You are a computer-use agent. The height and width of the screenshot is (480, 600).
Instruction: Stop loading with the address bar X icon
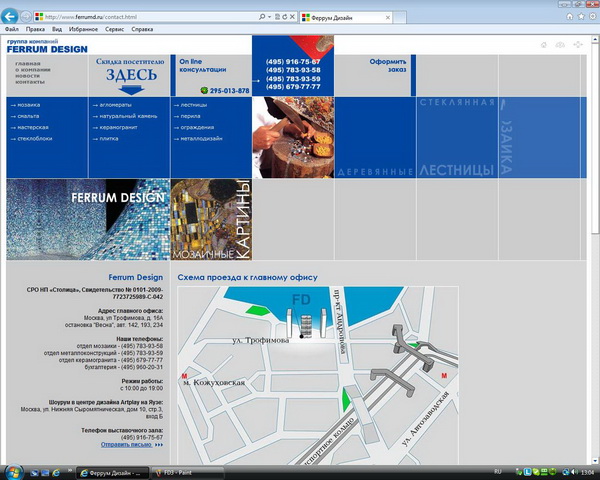pos(292,17)
